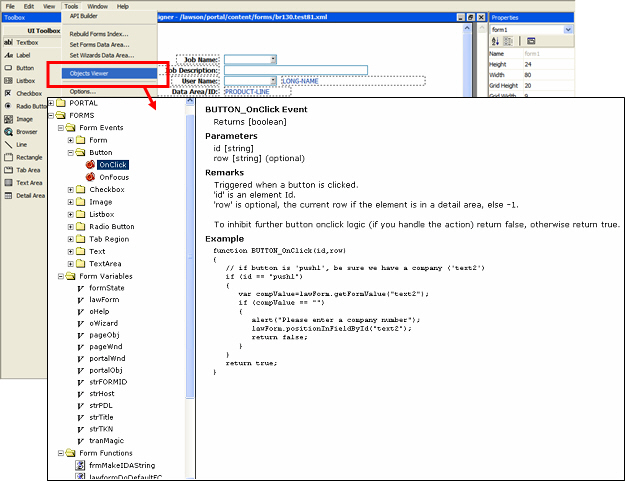
Task: Expand the PORTAL tree node
Action: [x=51, y=103]
